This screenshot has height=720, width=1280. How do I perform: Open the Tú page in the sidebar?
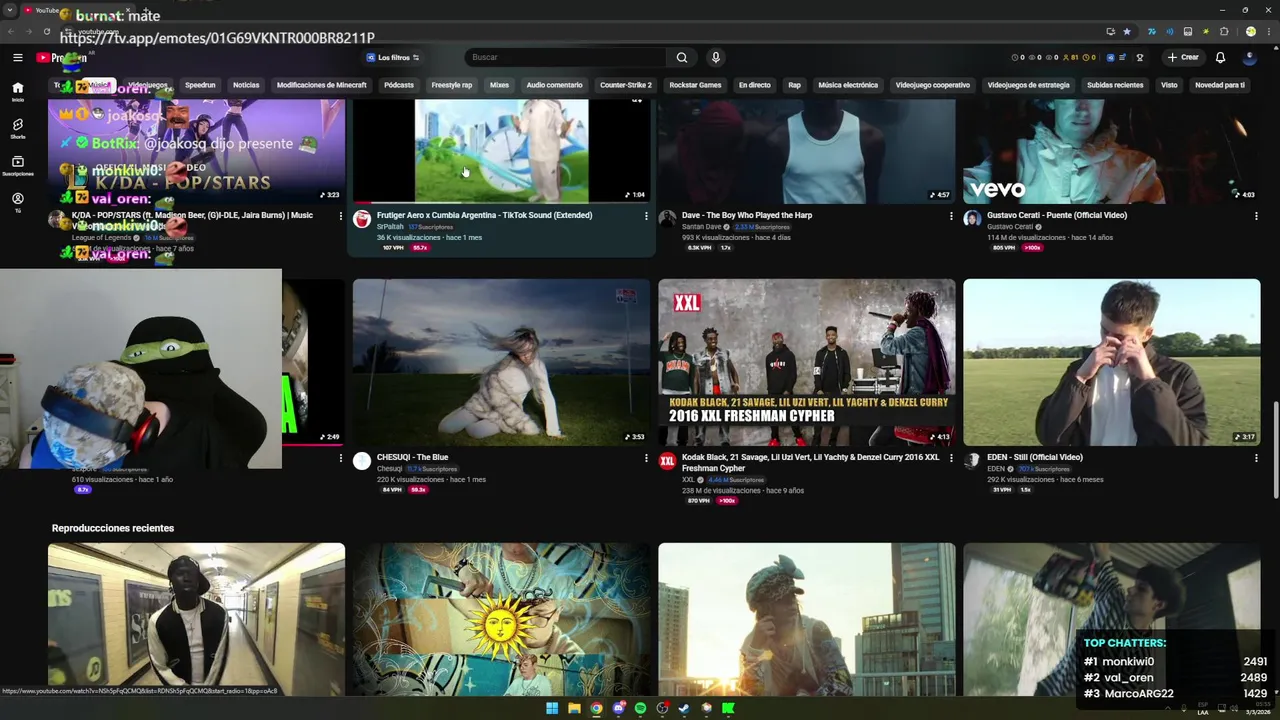coord(17,203)
